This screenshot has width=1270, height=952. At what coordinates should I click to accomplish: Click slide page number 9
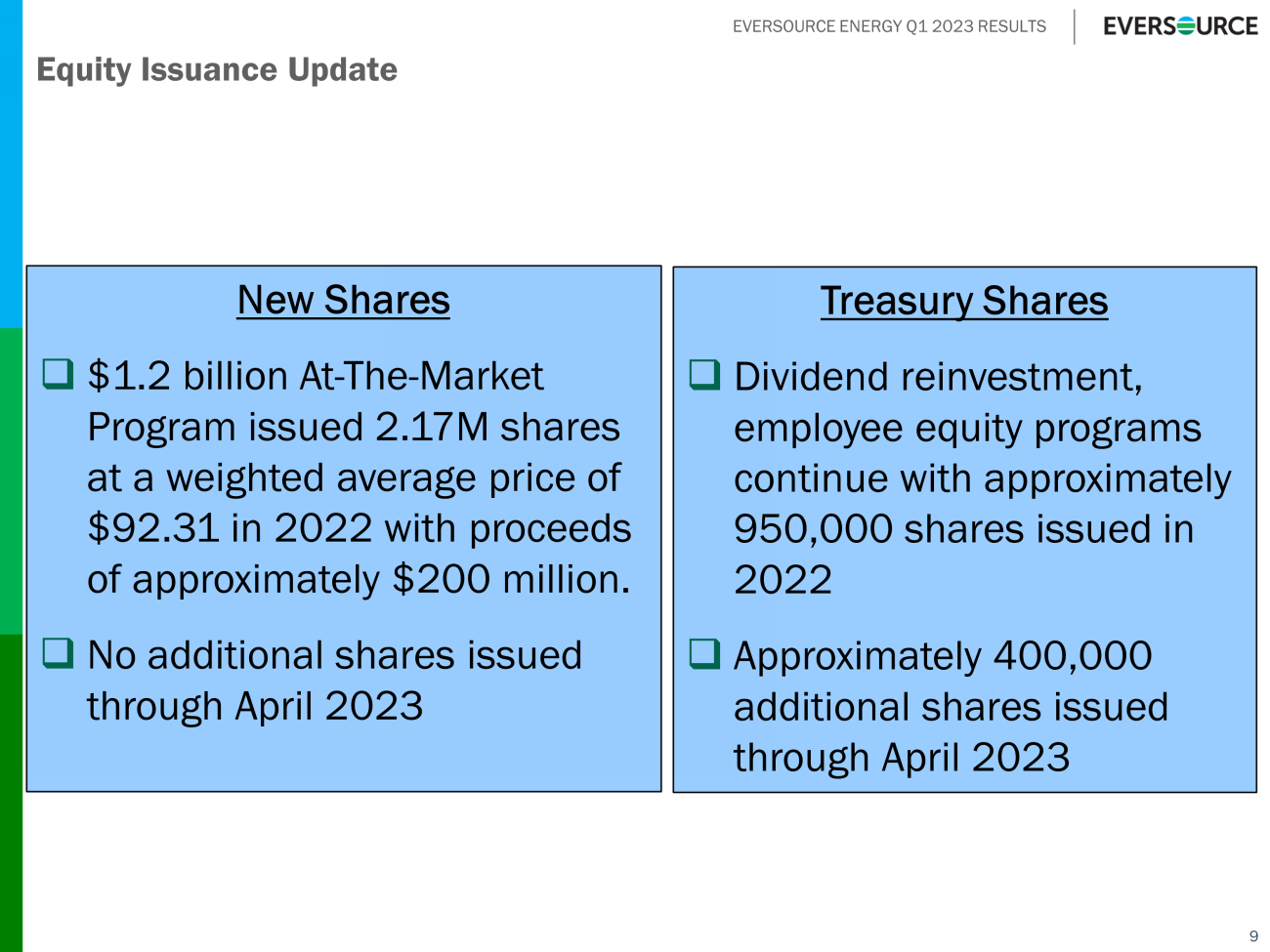tap(1253, 936)
